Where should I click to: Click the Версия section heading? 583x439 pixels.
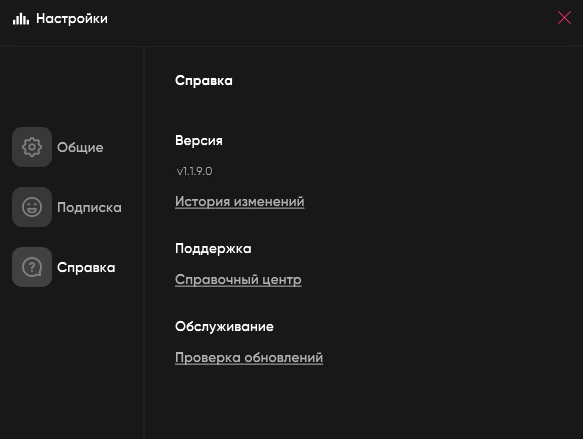[199, 141]
